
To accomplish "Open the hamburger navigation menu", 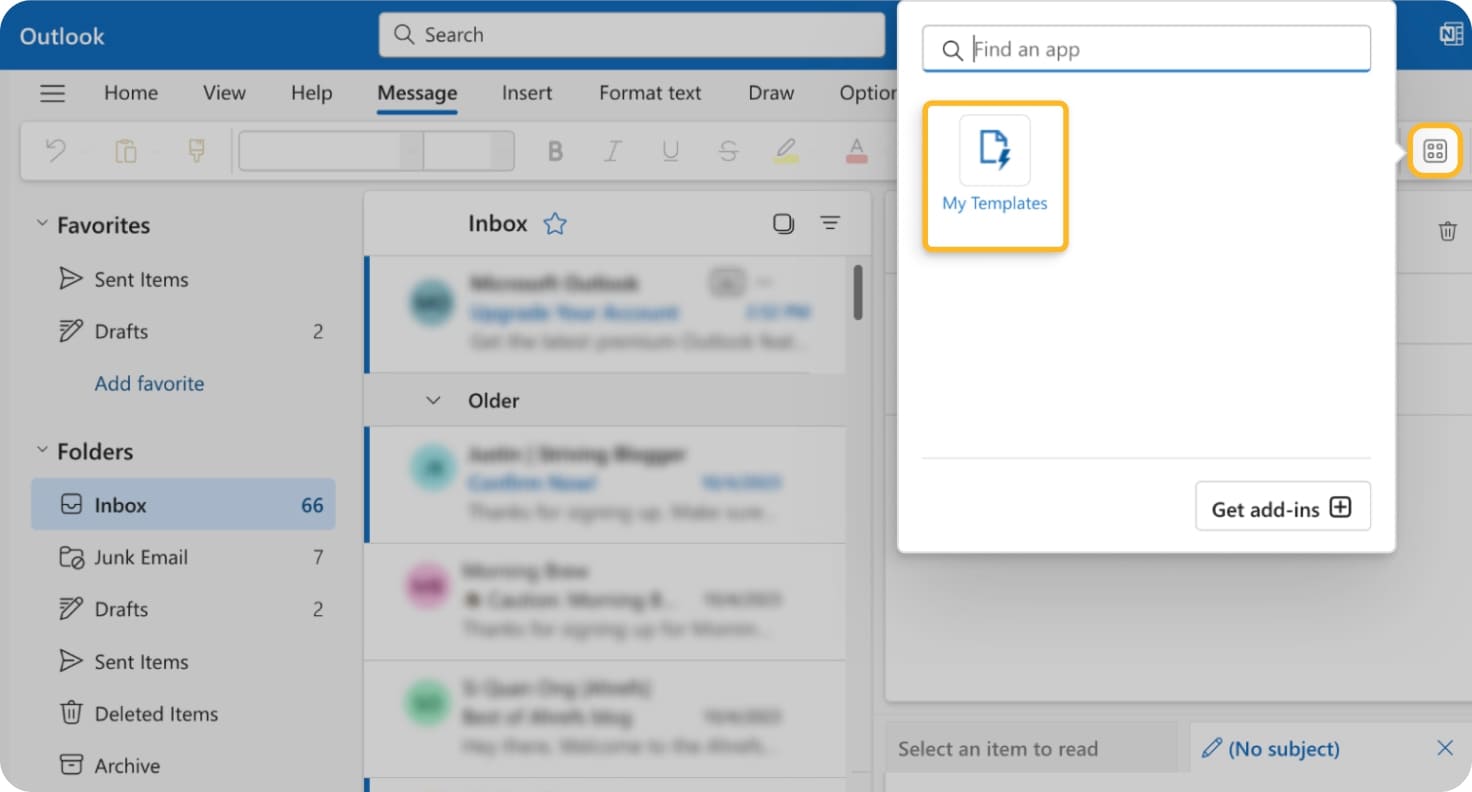I will point(52,93).
